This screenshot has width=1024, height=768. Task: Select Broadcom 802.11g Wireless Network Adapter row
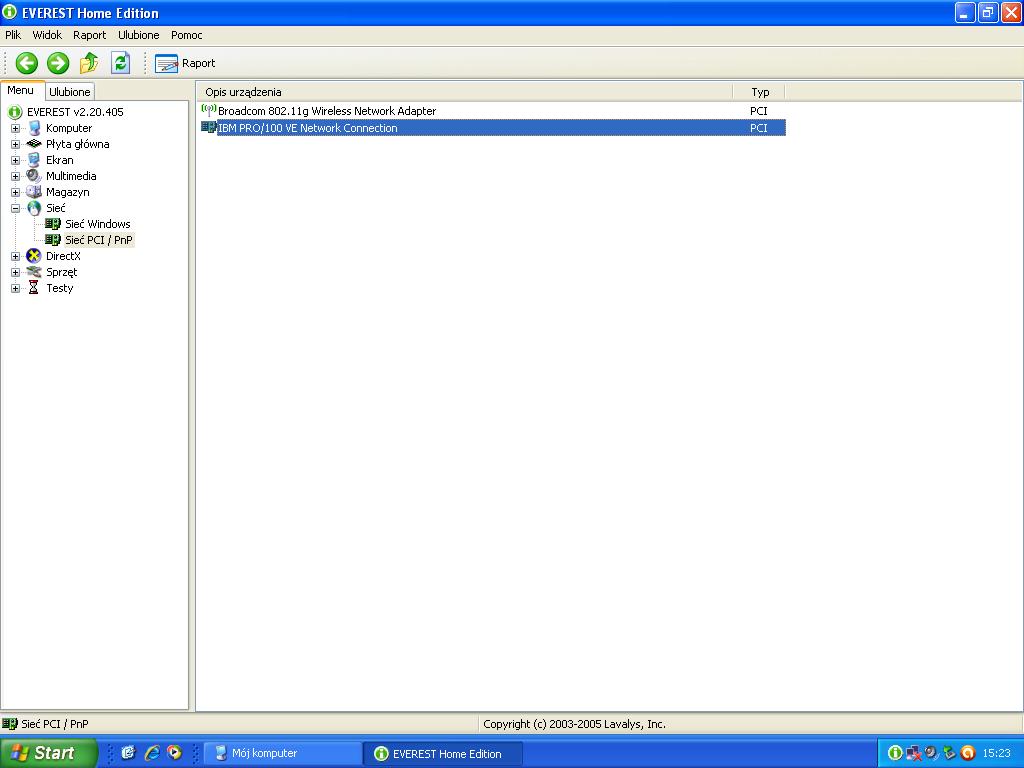[x=493, y=111]
